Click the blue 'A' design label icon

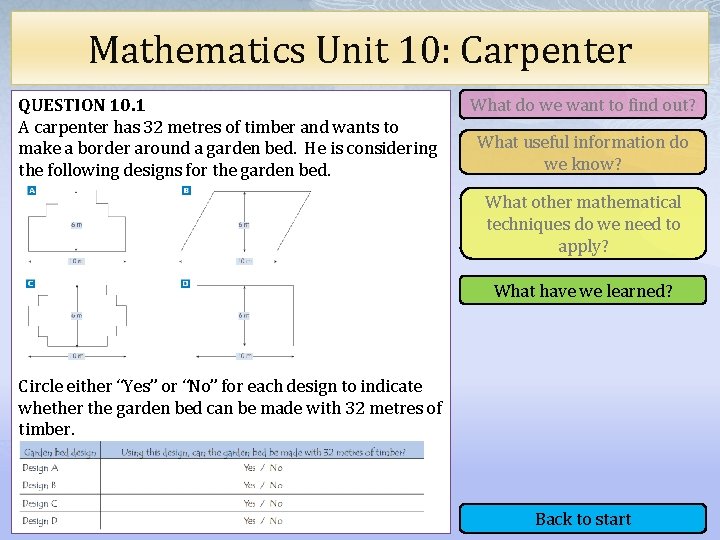tap(32, 191)
